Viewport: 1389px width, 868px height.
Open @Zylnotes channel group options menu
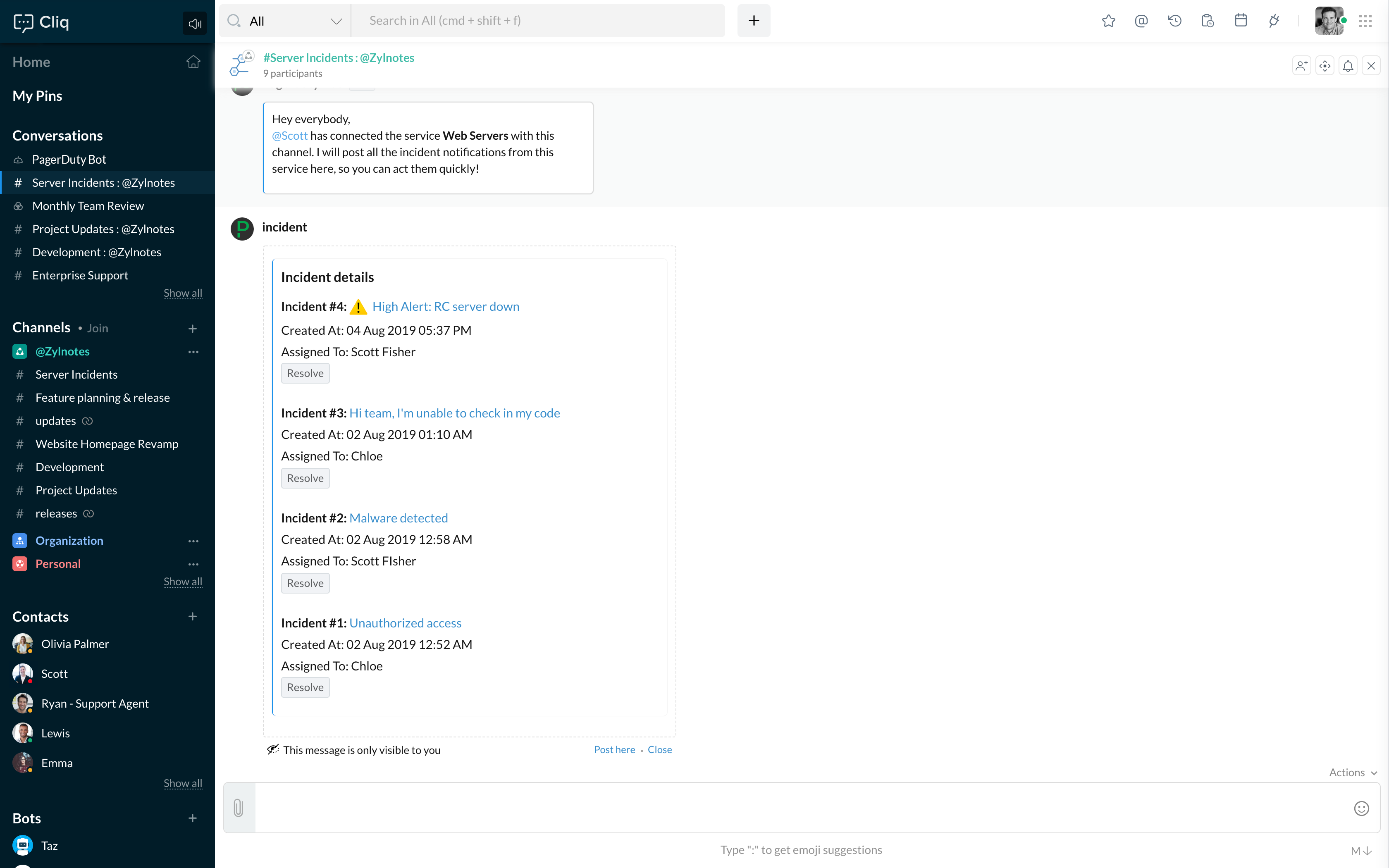point(193,352)
